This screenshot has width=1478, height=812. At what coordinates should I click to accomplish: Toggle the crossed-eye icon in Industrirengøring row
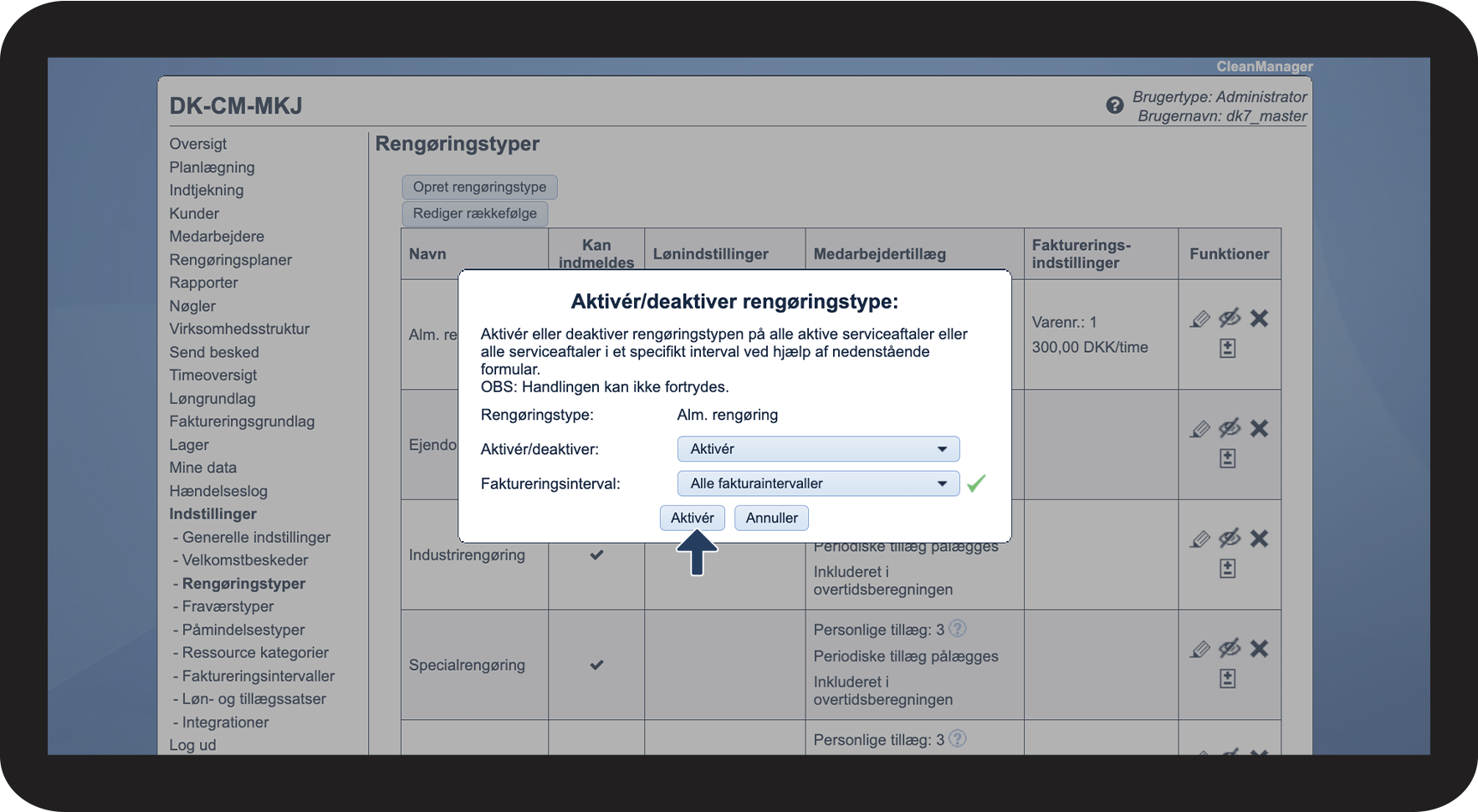(1229, 539)
